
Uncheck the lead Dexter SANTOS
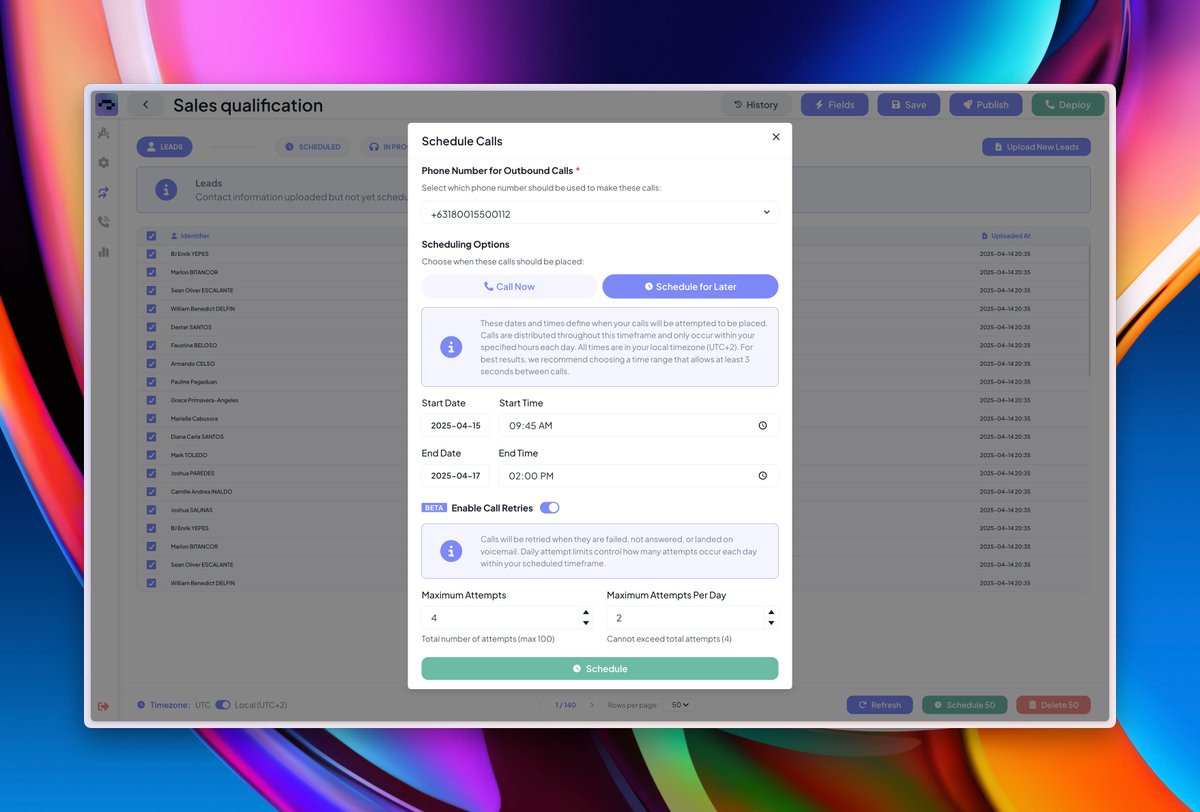151,326
